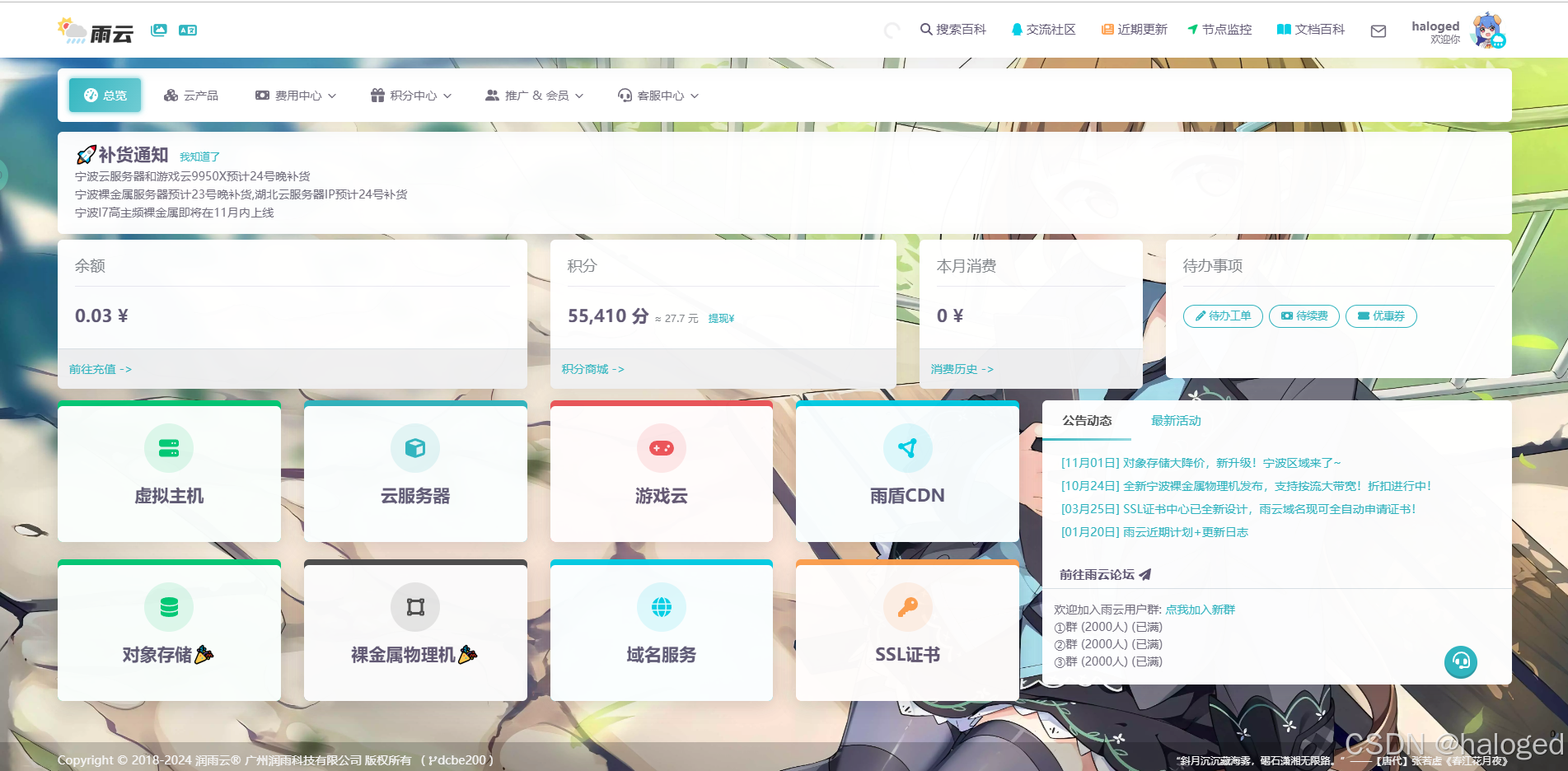Screen dimensions: 1568x771
Task: Open the 云服务器 cube icon card
Action: click(415, 448)
